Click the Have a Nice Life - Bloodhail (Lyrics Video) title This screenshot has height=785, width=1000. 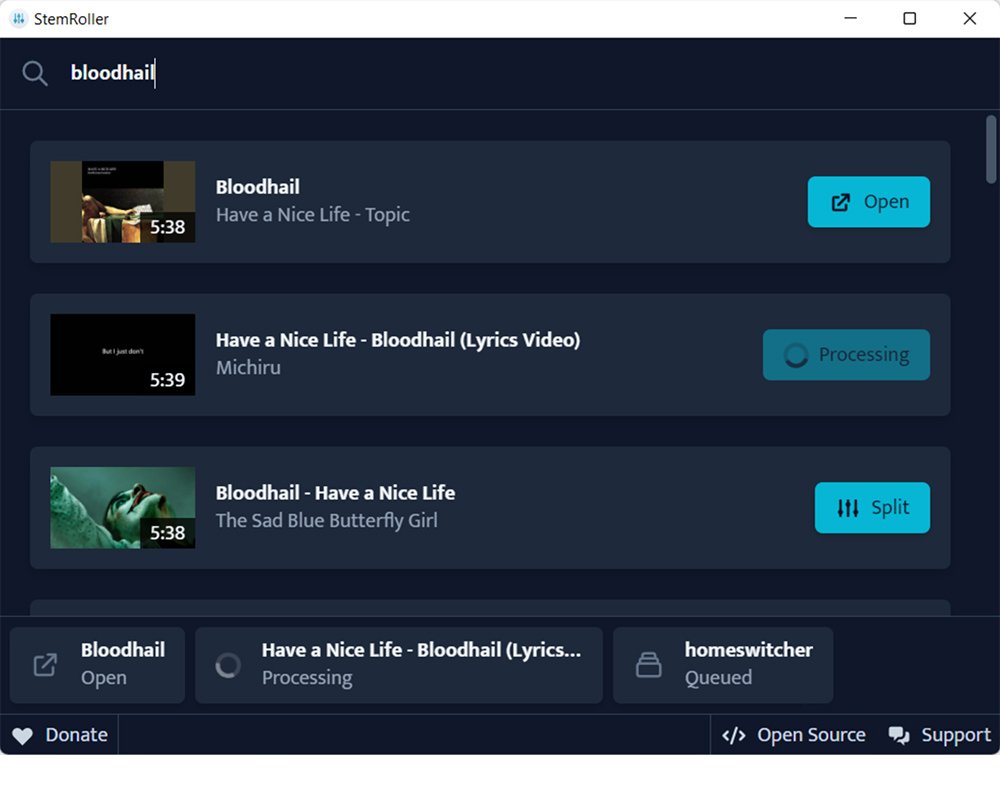(398, 340)
